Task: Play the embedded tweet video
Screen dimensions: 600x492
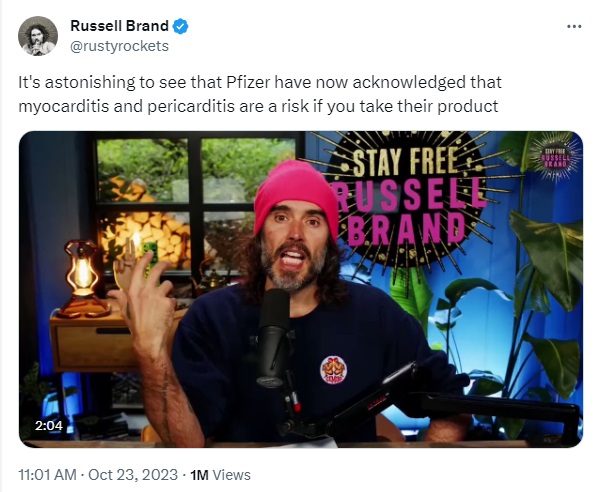Action: pyautogui.click(x=301, y=289)
